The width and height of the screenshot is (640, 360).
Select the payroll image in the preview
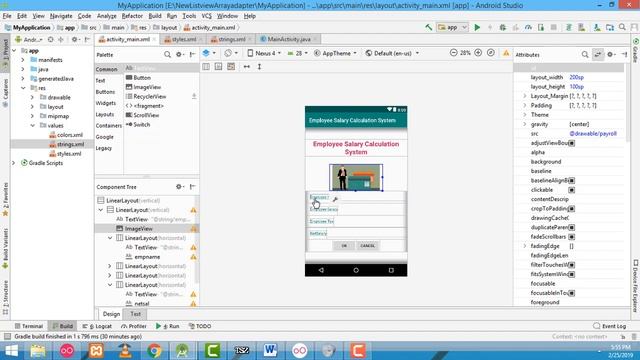pyautogui.click(x=356, y=177)
